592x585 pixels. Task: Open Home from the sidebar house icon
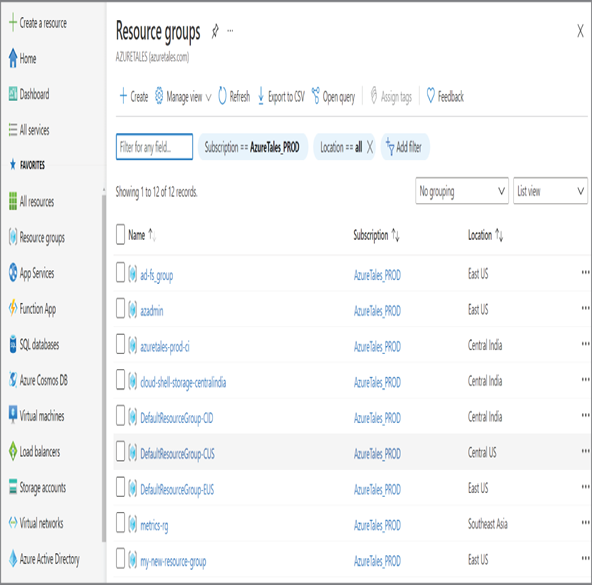(13, 58)
